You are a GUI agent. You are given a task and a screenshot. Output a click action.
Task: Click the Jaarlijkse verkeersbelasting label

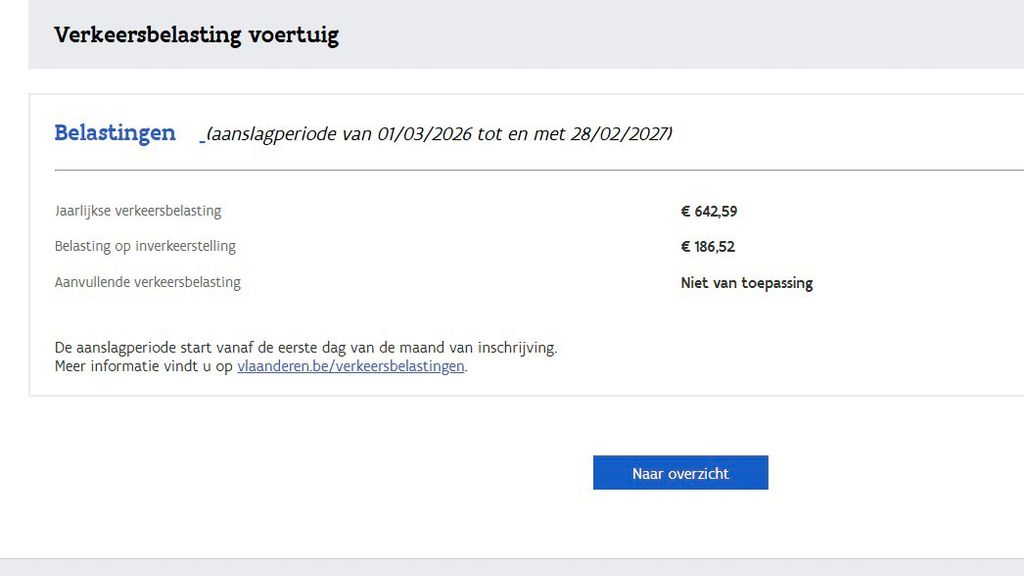click(x=138, y=211)
